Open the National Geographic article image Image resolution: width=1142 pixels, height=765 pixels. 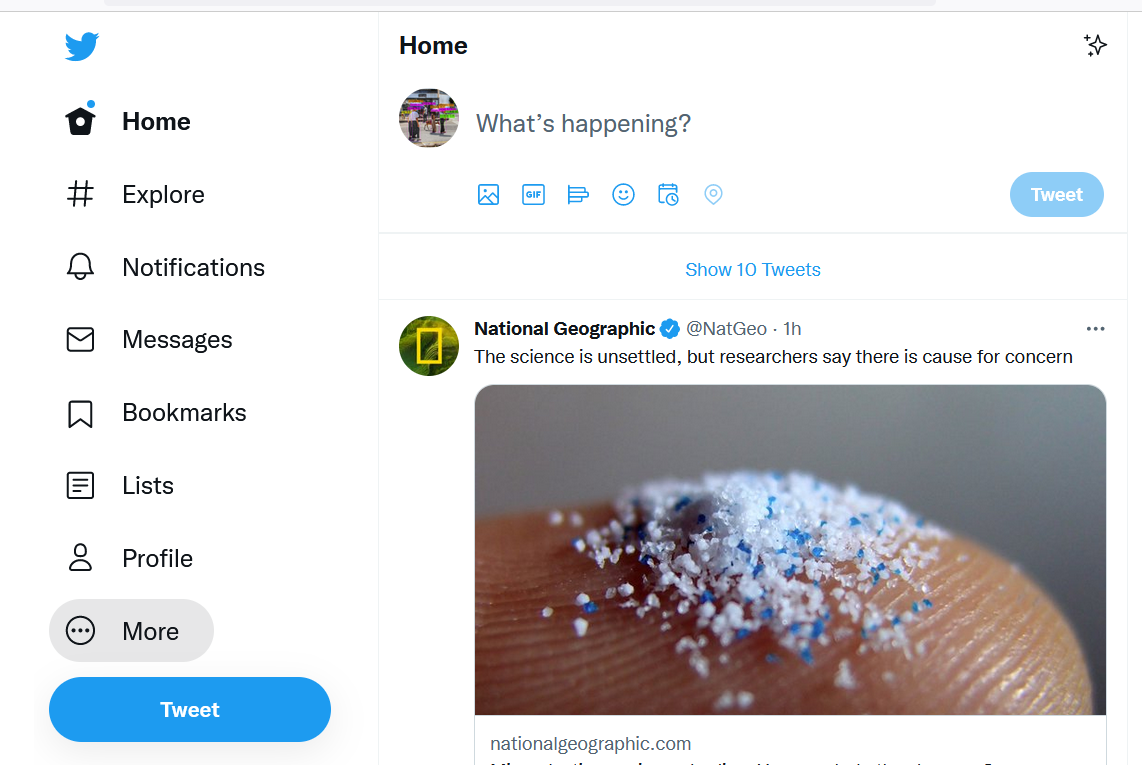pos(790,550)
